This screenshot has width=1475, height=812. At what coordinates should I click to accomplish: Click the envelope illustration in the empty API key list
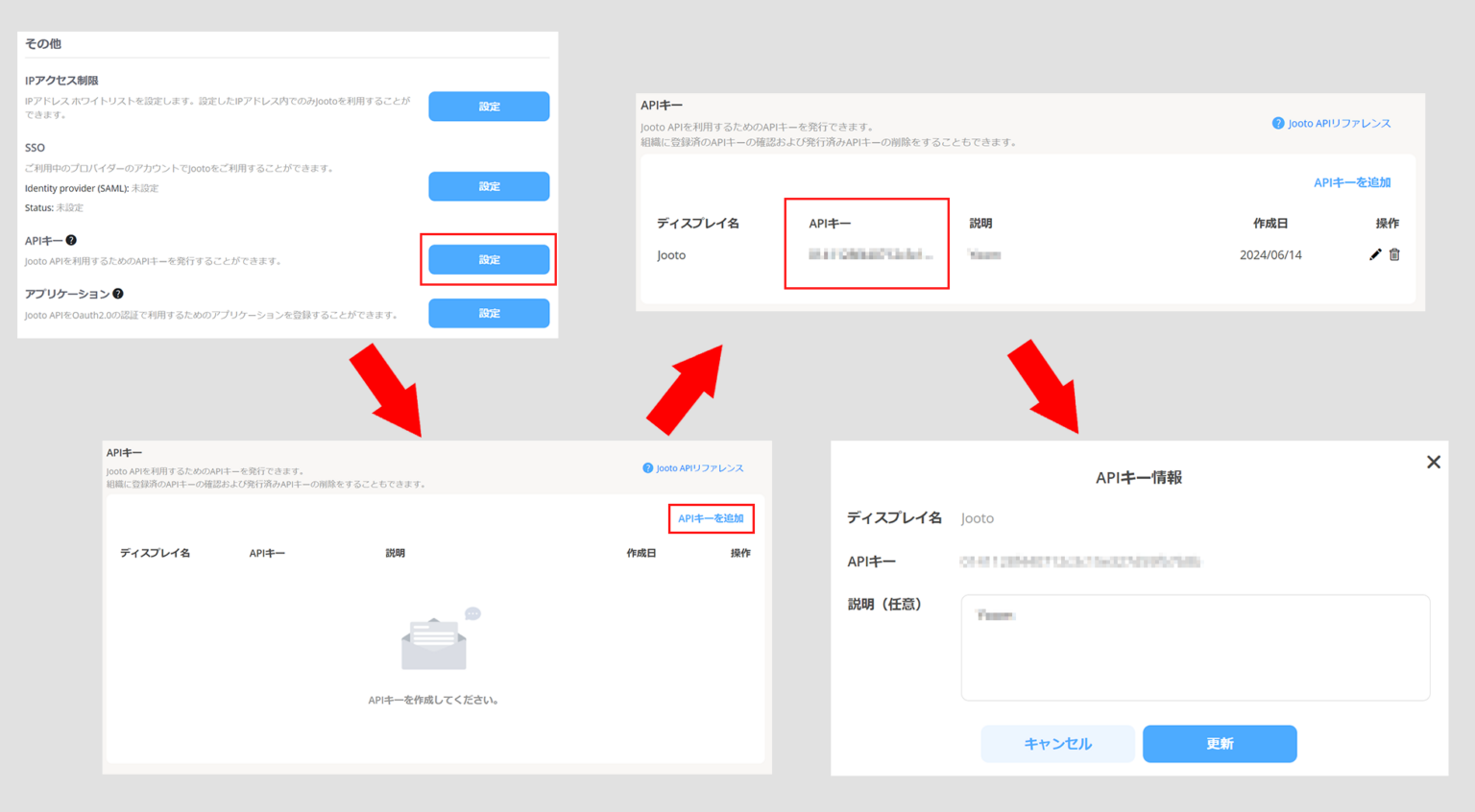coord(433,640)
